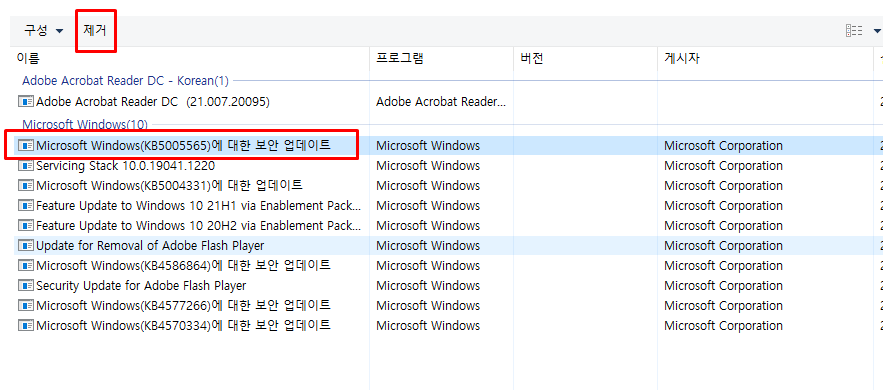Click icon of KB4577266 security update
This screenshot has width=883, height=390.
26,306
